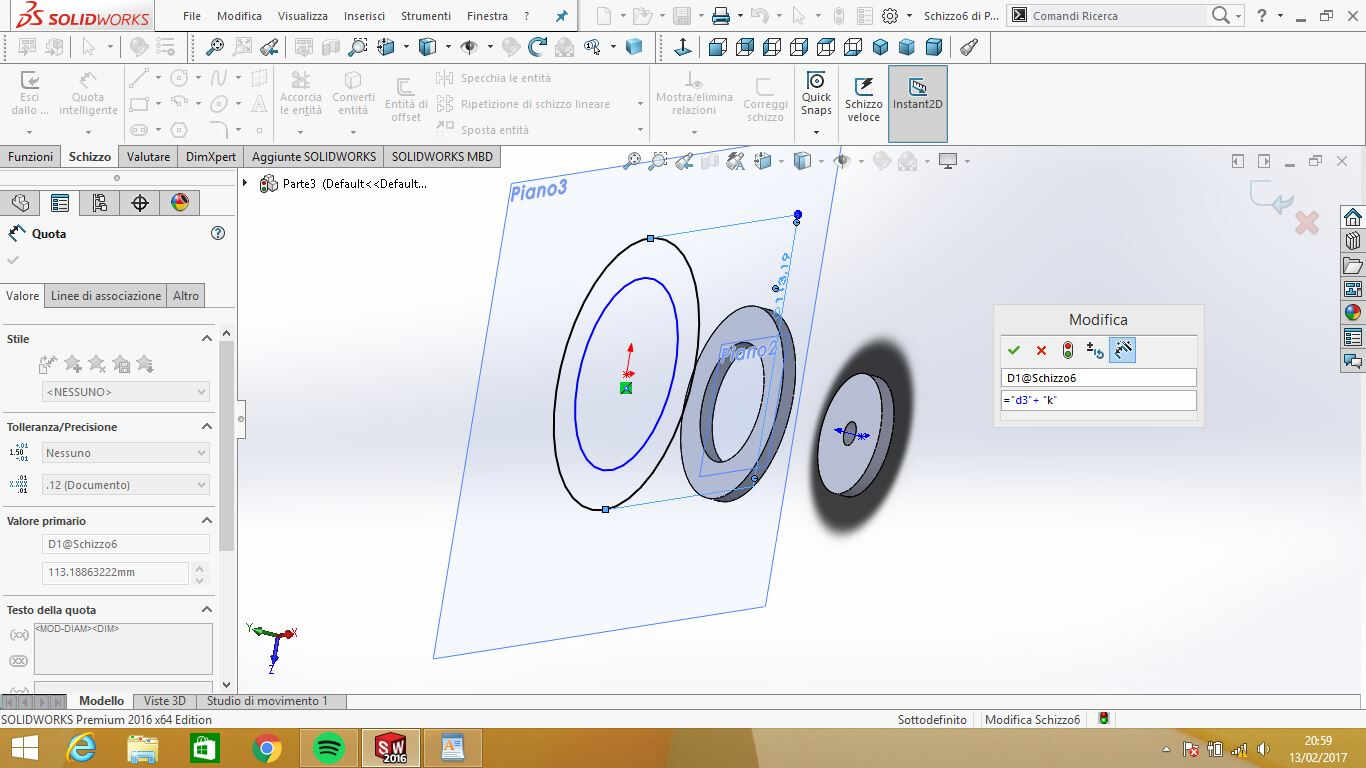Expand the Parte3 tree node

[x=245, y=183]
